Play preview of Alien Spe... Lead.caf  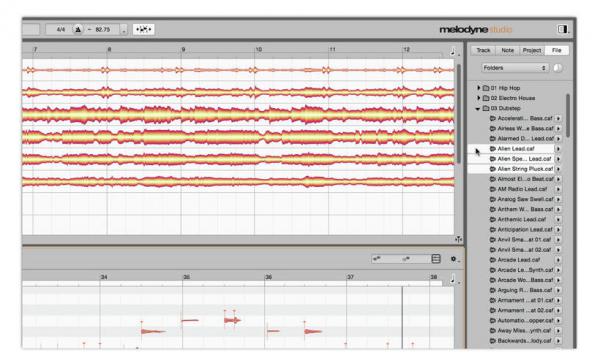pyautogui.click(x=558, y=159)
